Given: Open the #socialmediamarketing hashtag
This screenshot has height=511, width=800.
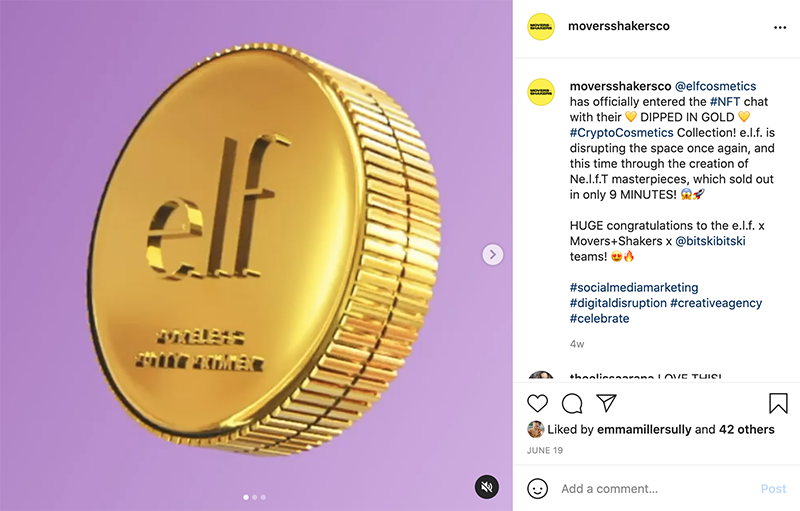Looking at the screenshot, I should click(634, 288).
